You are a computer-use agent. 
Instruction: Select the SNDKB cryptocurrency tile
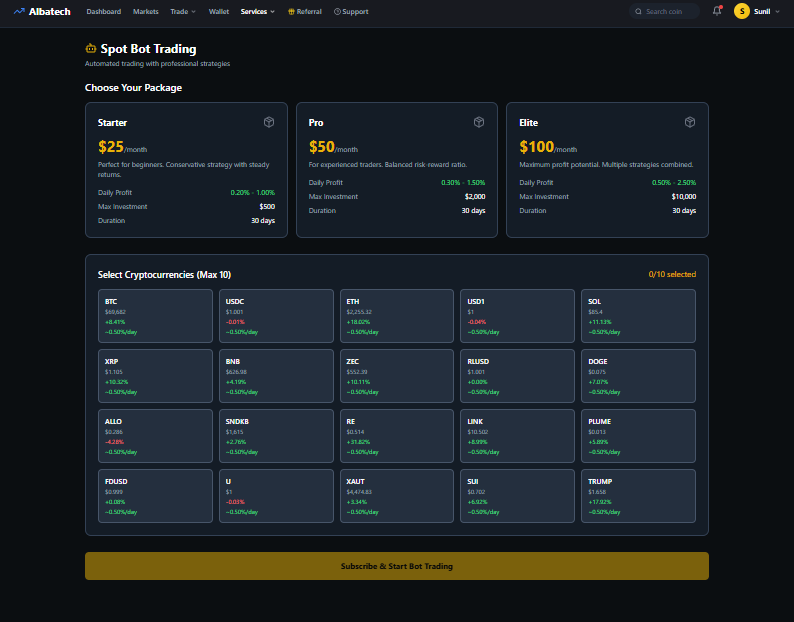(276, 436)
